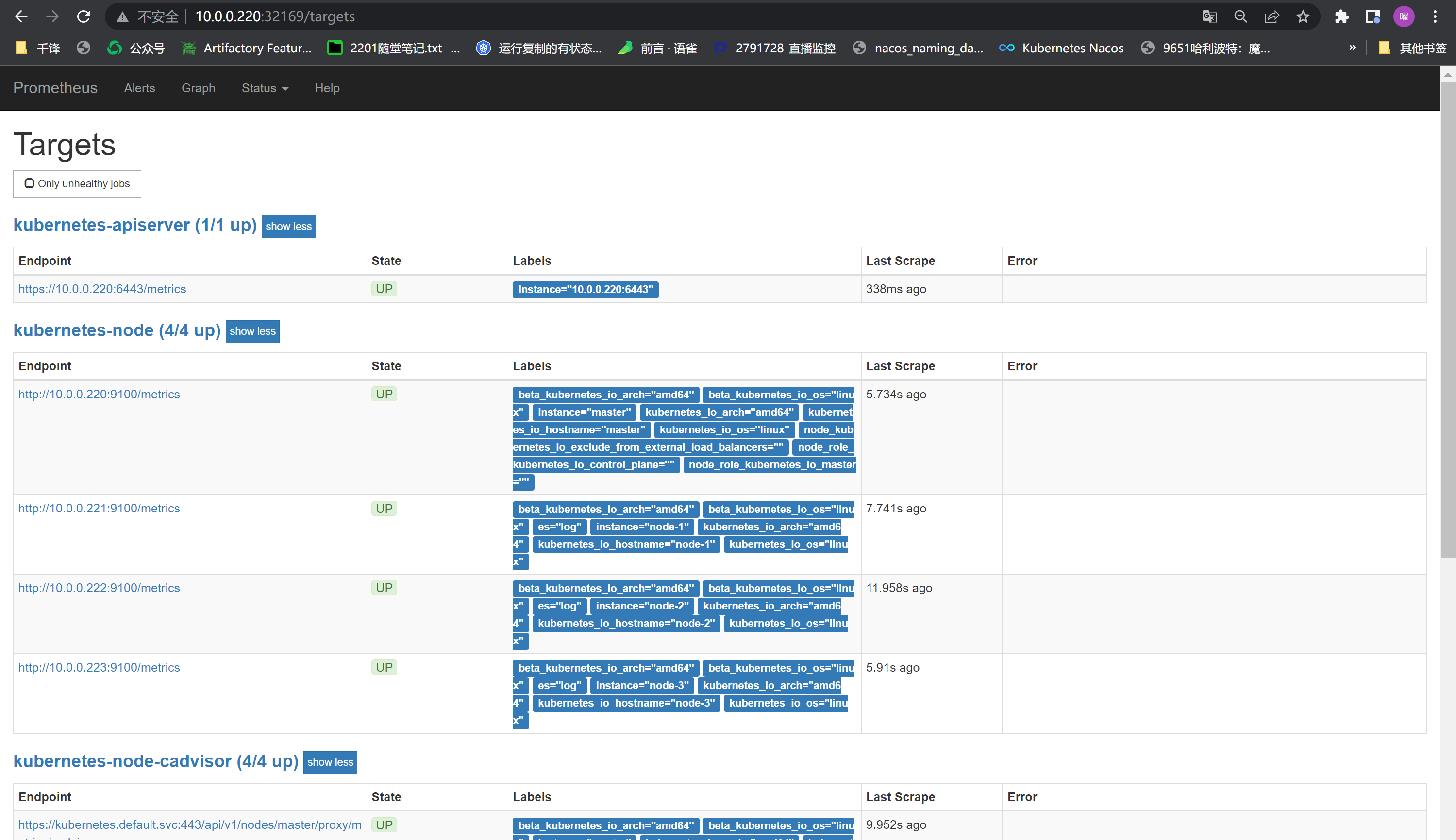Open the kubernetes-apiserver (1/1 up) heading link

(135, 225)
